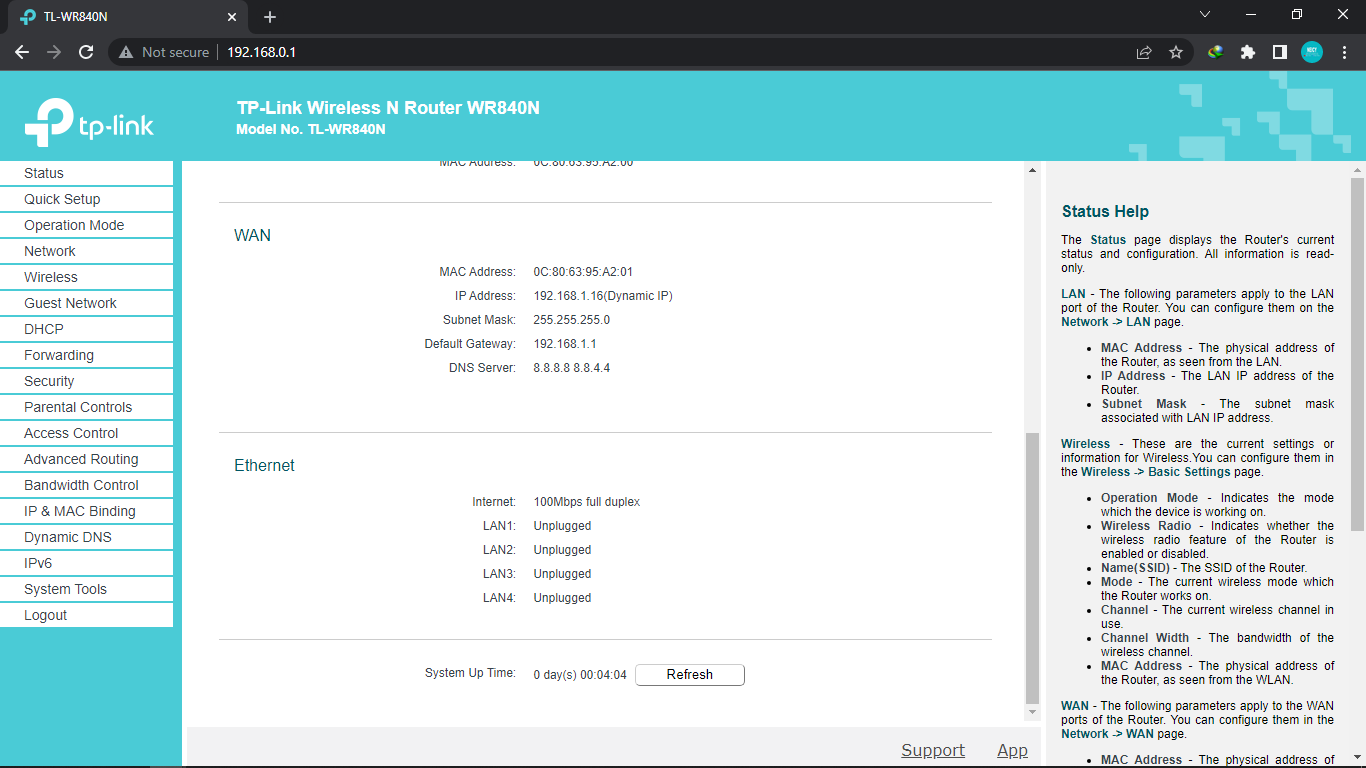Select Operation Mode in the sidebar

86,225
